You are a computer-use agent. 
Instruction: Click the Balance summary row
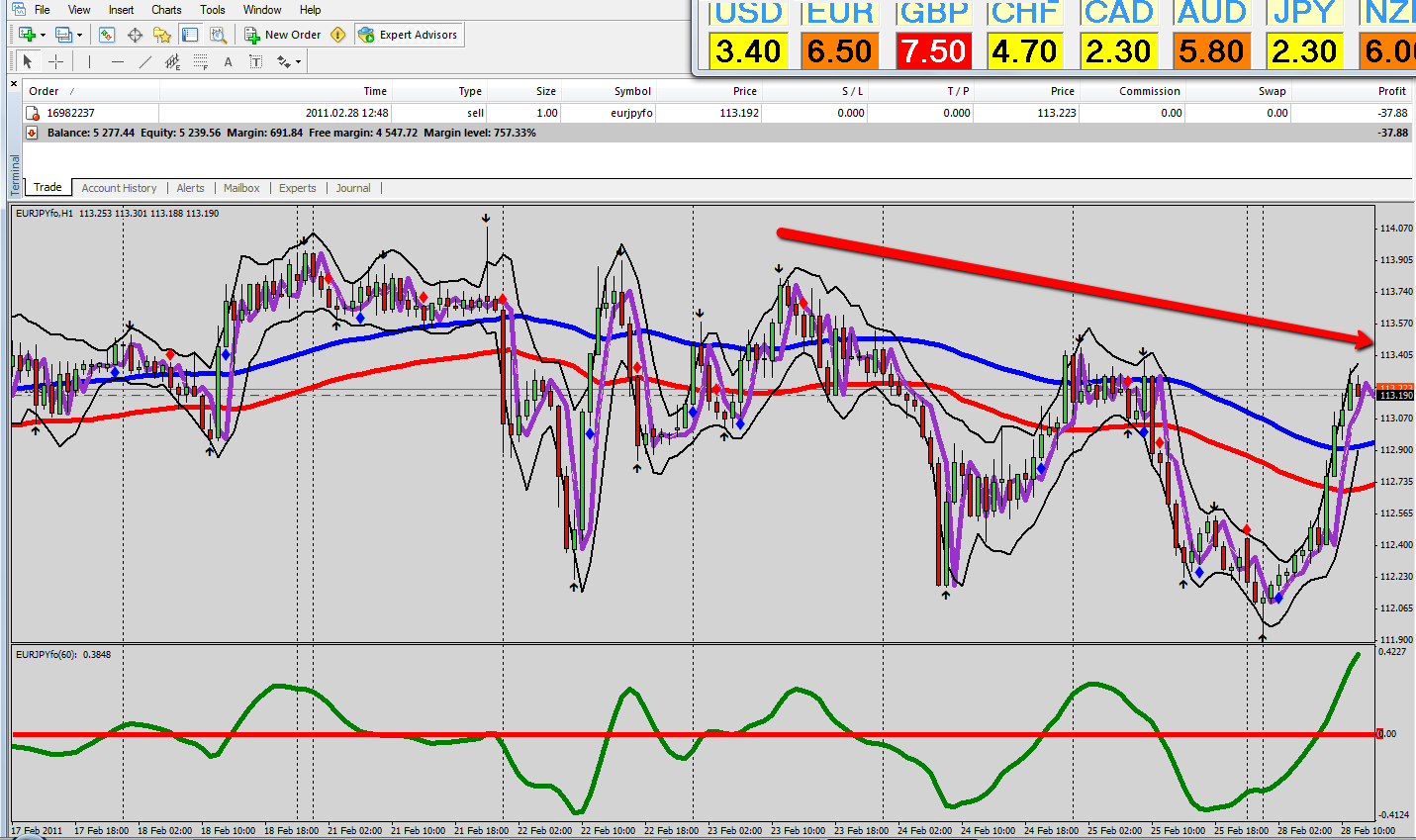coord(717,133)
